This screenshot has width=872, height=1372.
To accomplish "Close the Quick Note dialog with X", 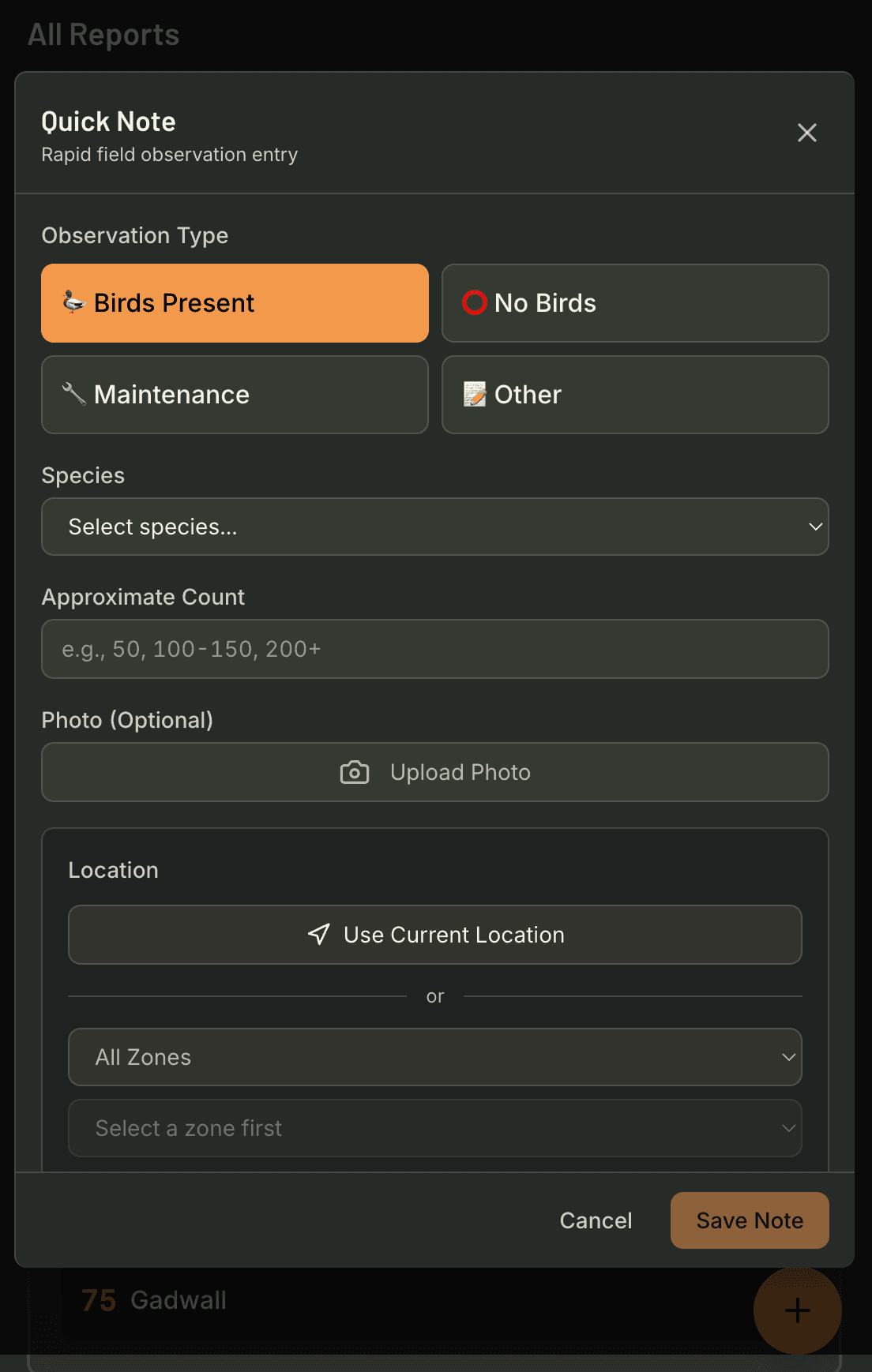I will (x=806, y=133).
